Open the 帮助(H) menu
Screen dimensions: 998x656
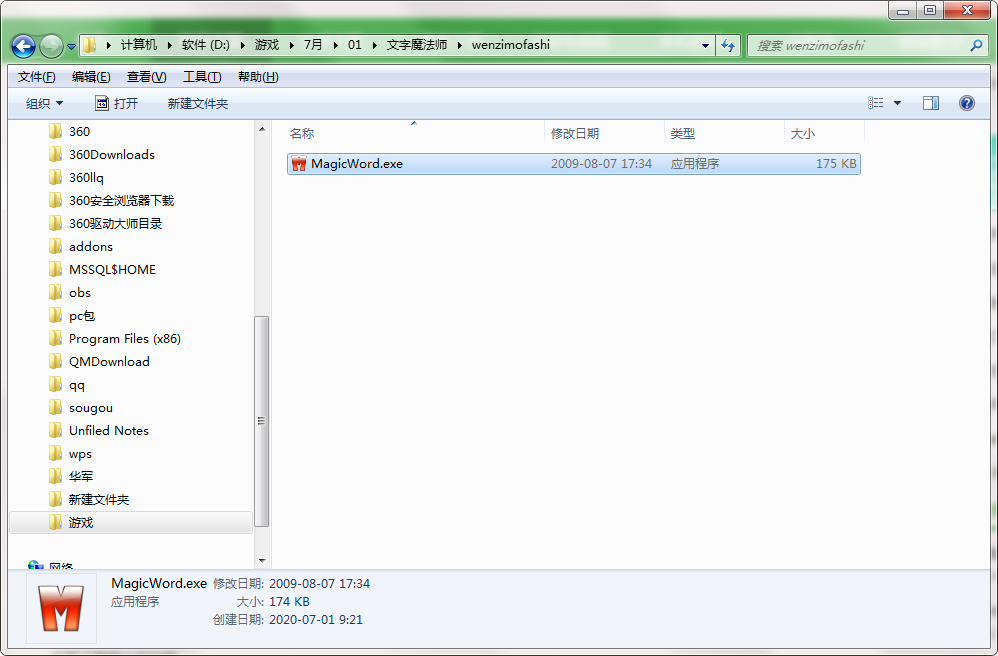[x=258, y=77]
